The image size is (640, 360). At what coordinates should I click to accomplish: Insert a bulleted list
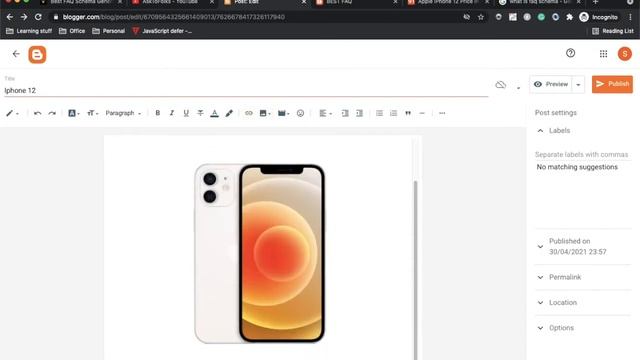[x=379, y=113]
